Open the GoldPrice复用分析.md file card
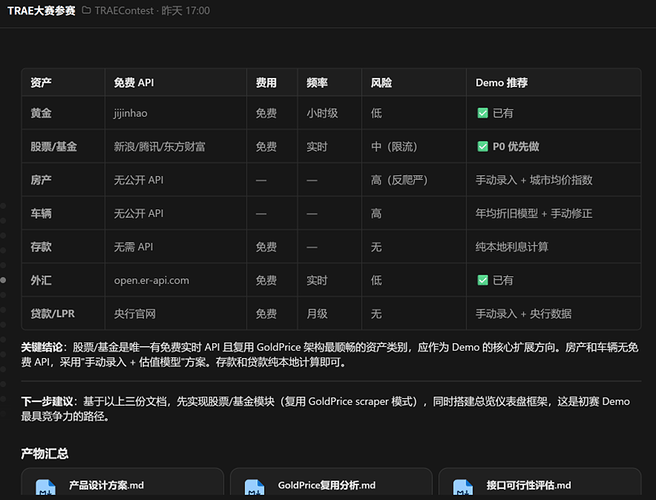656x500 pixels. [x=331, y=484]
